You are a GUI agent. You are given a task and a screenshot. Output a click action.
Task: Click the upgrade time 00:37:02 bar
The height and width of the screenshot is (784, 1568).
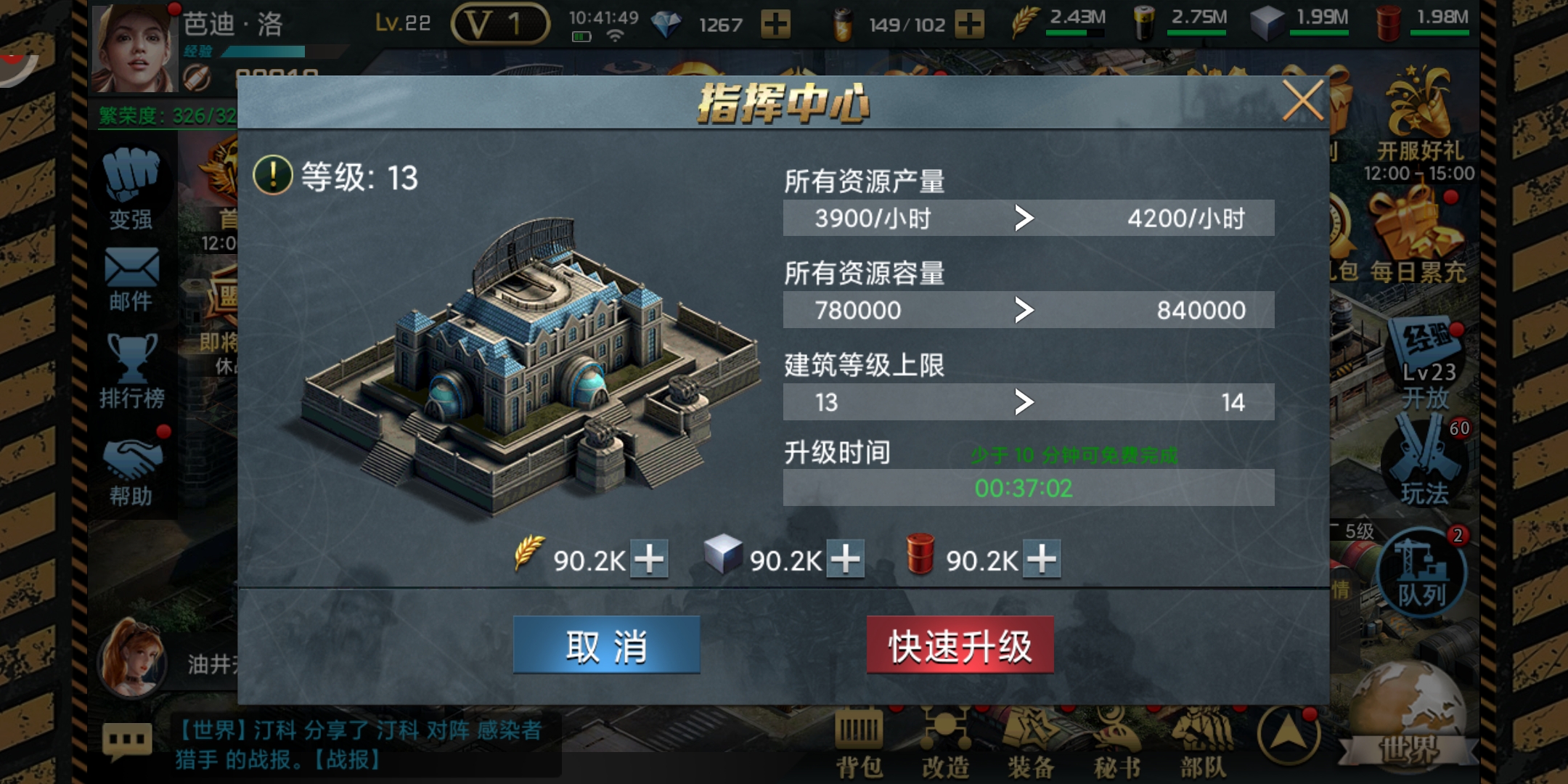(1029, 488)
